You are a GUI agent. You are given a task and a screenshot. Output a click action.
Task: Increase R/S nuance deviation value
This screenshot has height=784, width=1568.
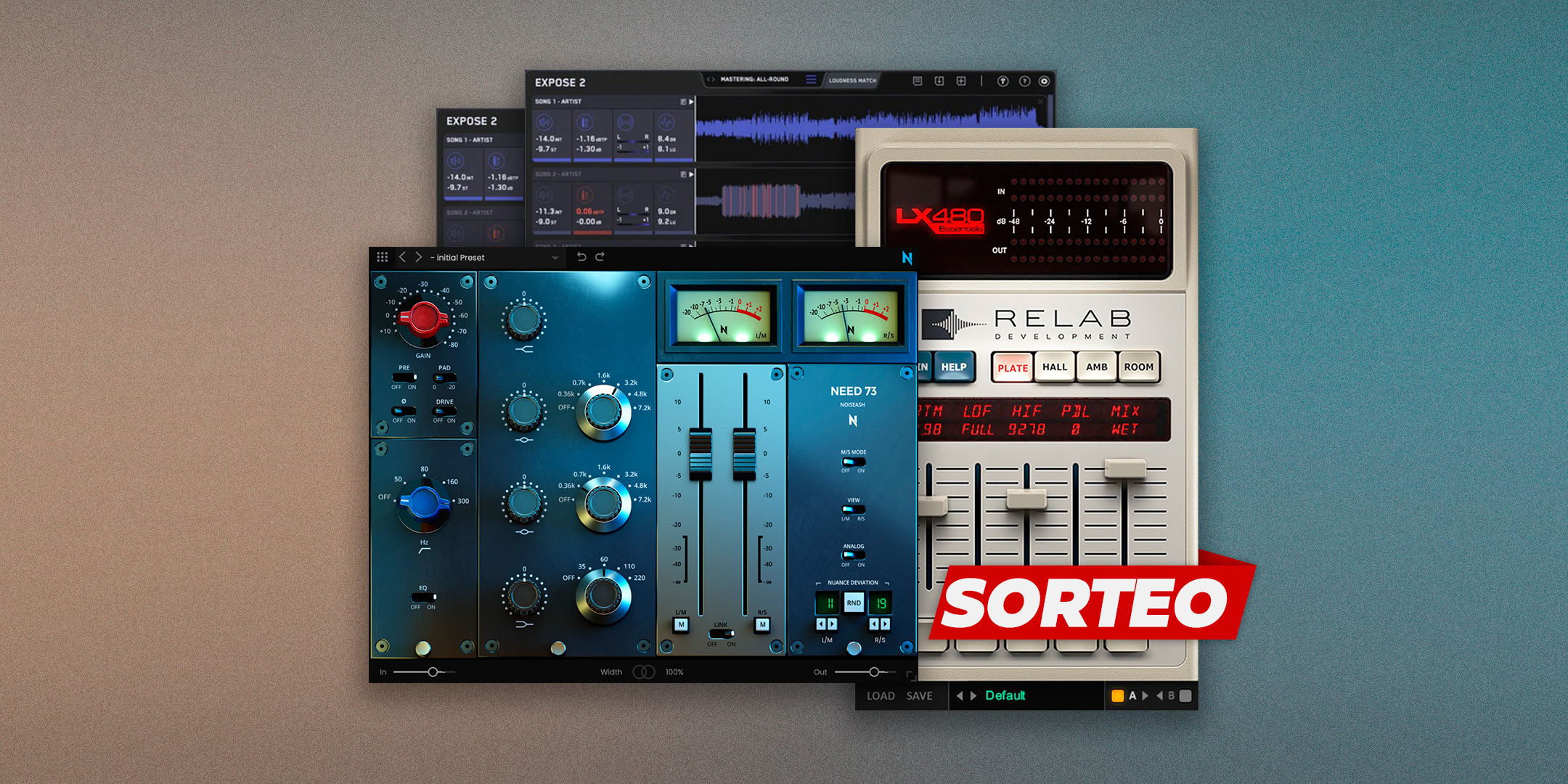pos(885,624)
